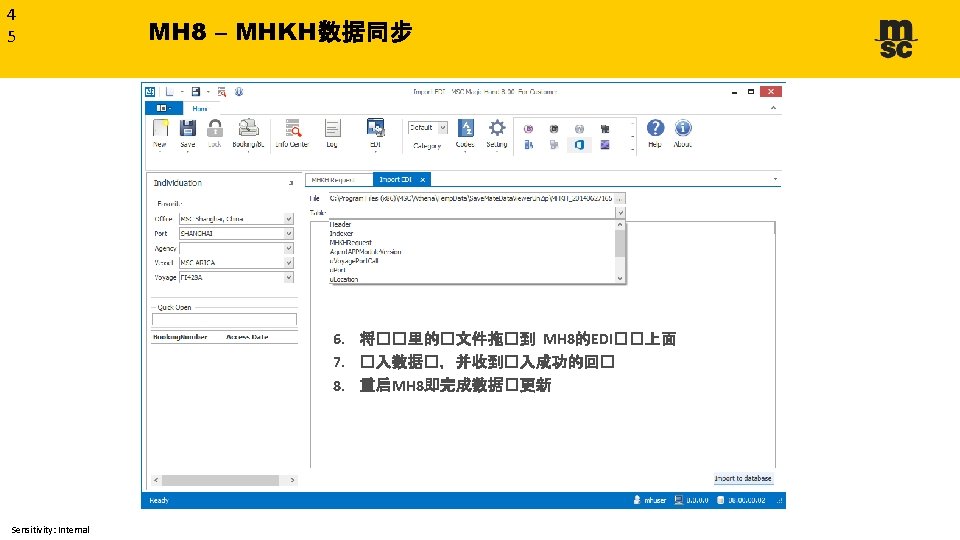Sort by Access Date column header
Image resolution: width=960 pixels, height=540 pixels.
[x=247, y=337]
